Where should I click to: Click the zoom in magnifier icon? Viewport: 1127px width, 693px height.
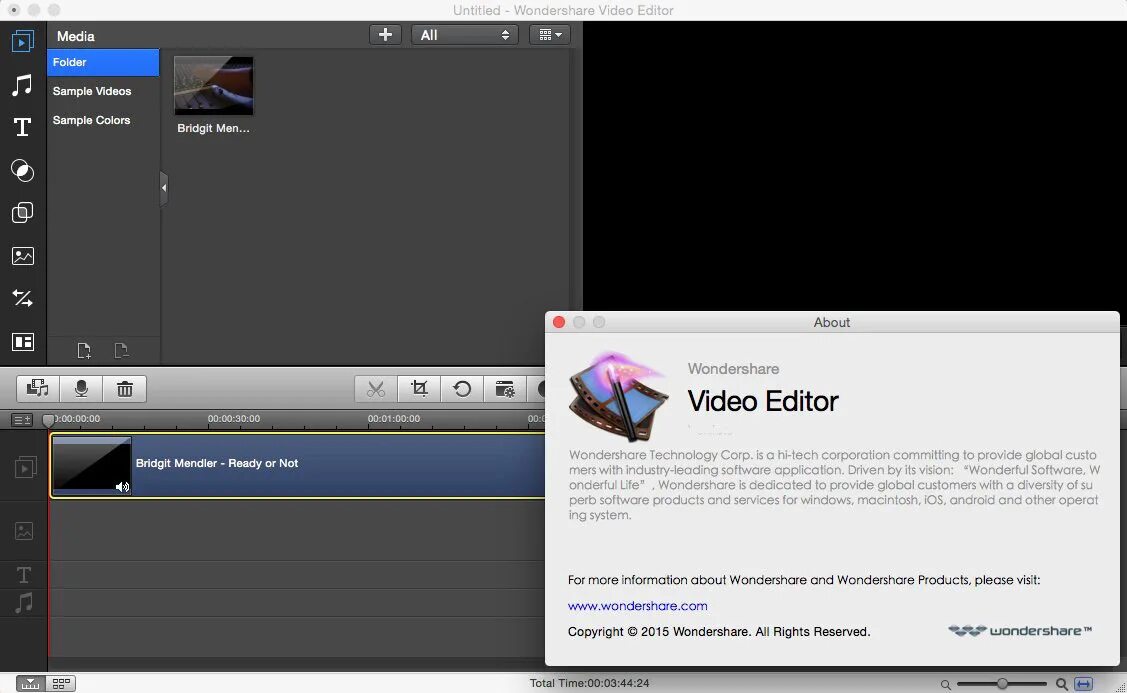1062,684
